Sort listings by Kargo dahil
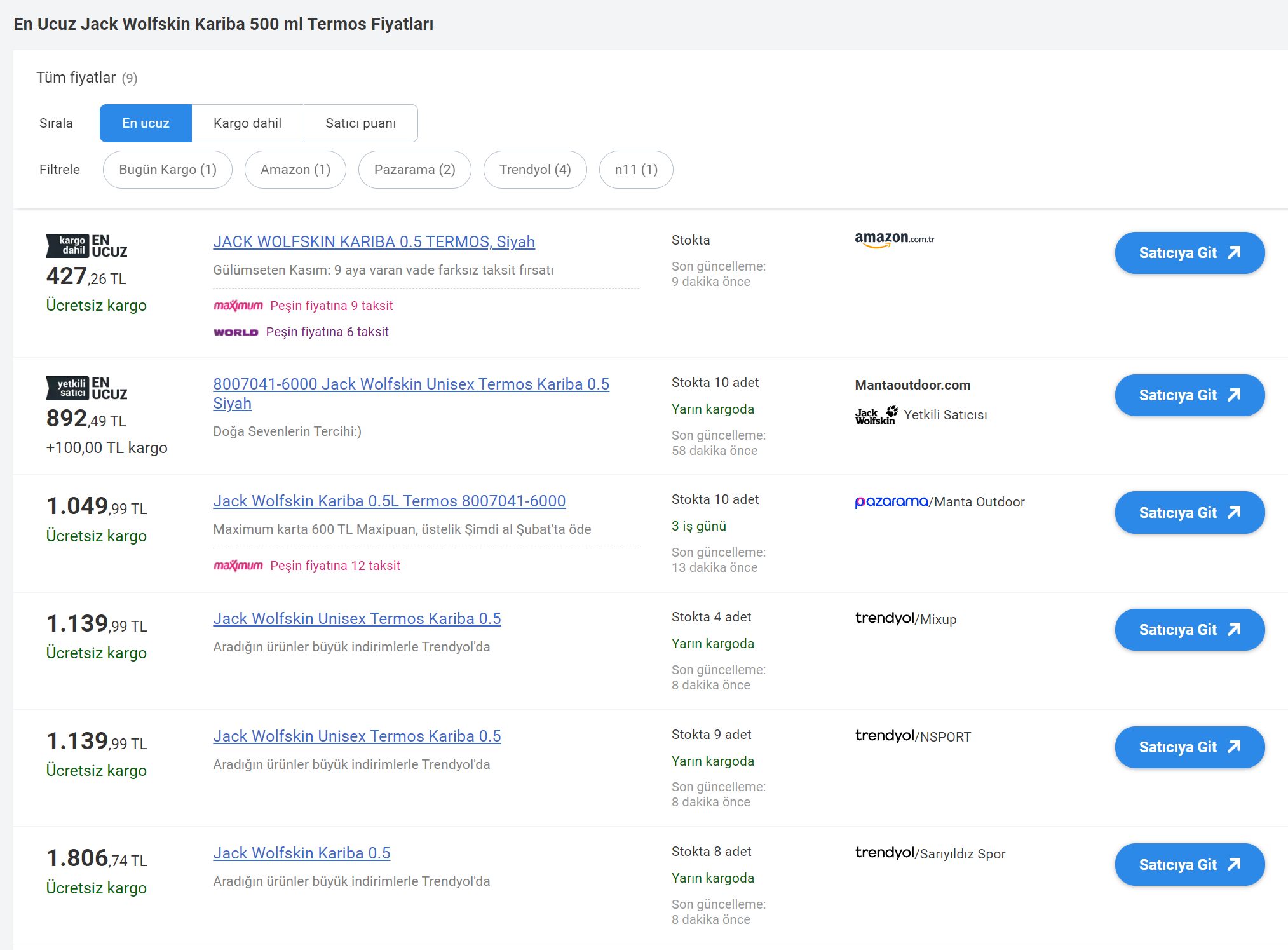This screenshot has width=1288, height=950. tap(247, 123)
